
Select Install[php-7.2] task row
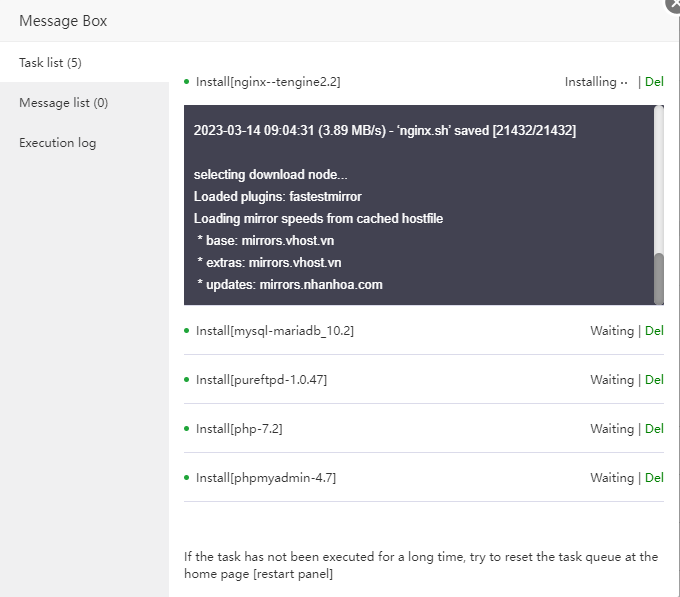tap(424, 429)
